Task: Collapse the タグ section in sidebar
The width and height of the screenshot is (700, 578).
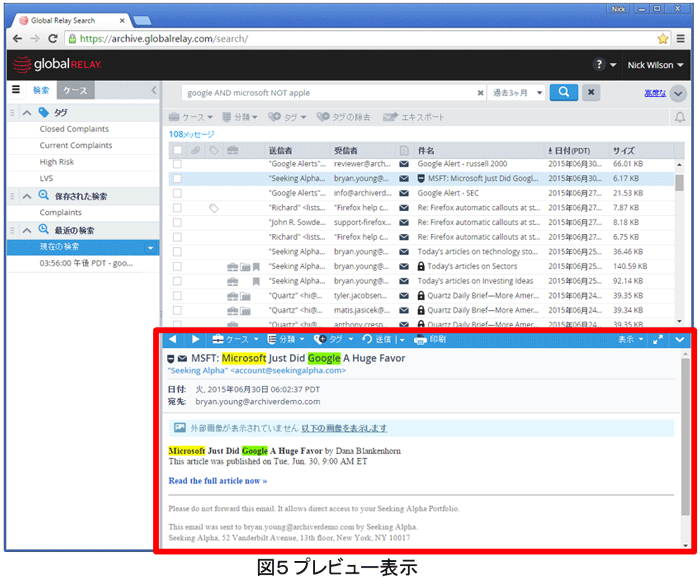Action: pos(27,112)
